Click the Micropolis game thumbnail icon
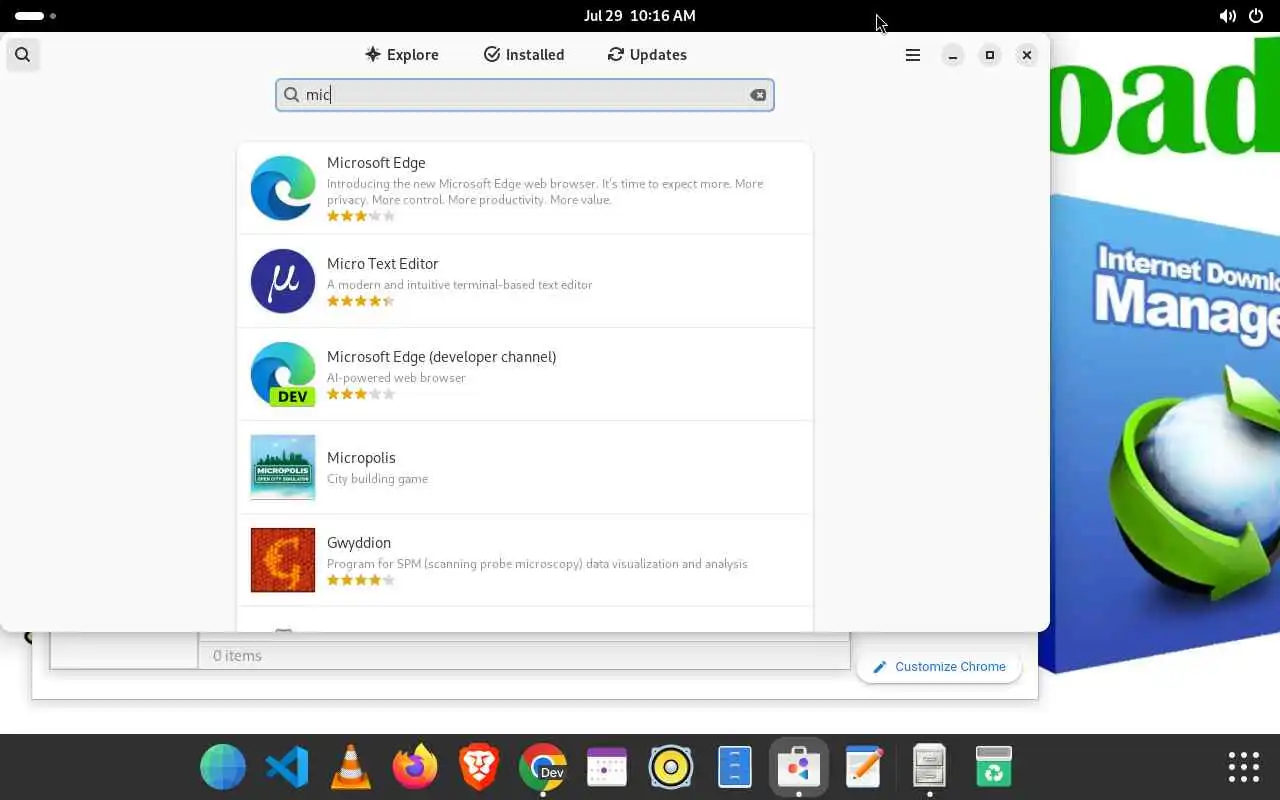 [x=283, y=467]
